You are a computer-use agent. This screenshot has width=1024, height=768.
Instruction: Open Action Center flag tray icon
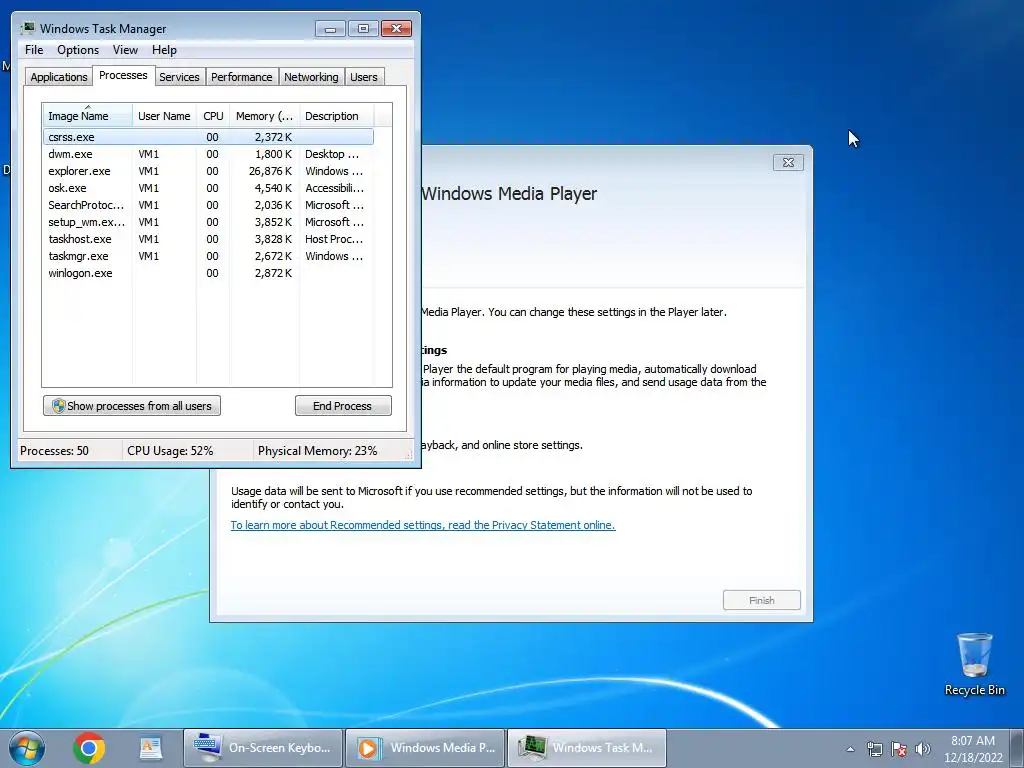[x=899, y=749]
